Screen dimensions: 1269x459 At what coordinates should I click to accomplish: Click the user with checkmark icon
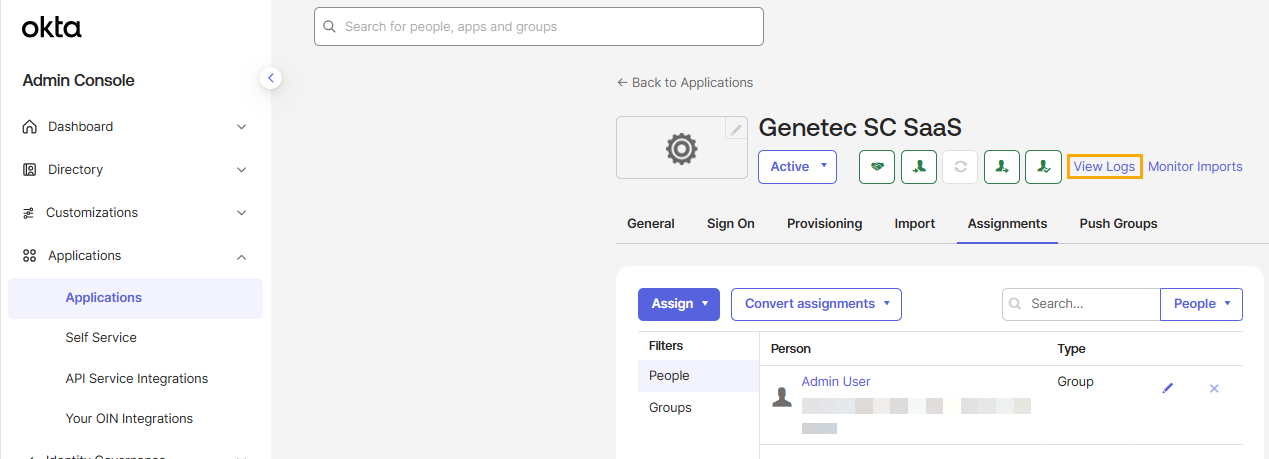pyautogui.click(x=1043, y=167)
